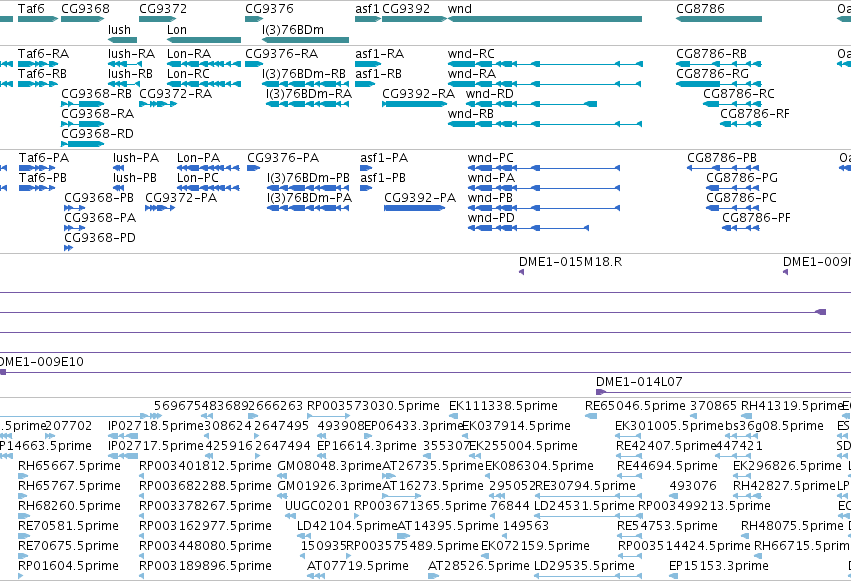851x581 pixels.
Task: Click the 'LD42104.5prime' EST label
Action: pyautogui.click(x=347, y=525)
